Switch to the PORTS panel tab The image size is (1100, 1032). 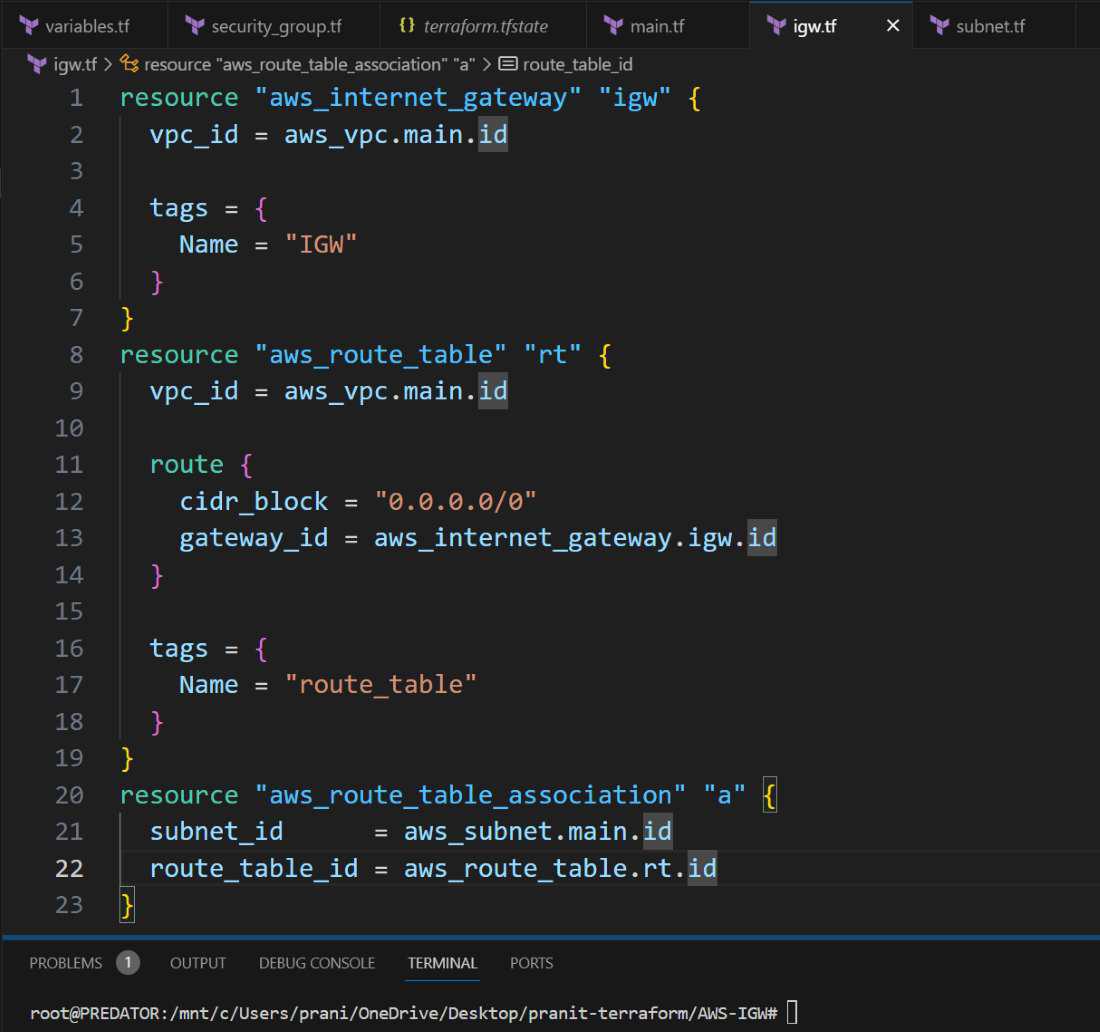[531, 963]
